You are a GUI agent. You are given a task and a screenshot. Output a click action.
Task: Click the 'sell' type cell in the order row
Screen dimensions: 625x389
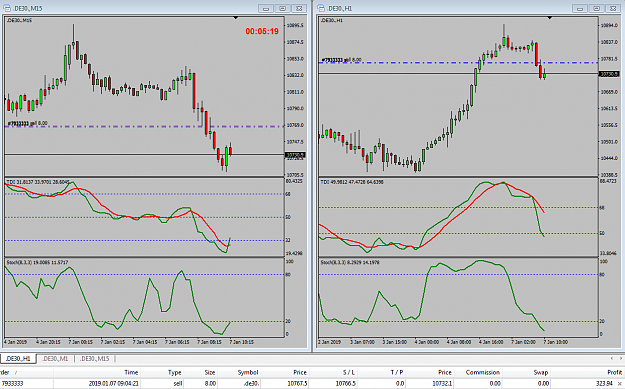[178, 383]
